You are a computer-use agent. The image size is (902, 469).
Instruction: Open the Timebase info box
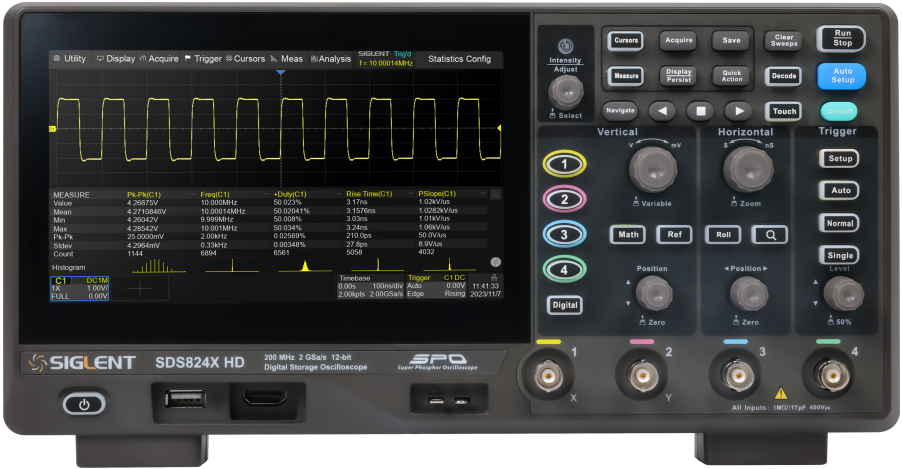click(370, 286)
